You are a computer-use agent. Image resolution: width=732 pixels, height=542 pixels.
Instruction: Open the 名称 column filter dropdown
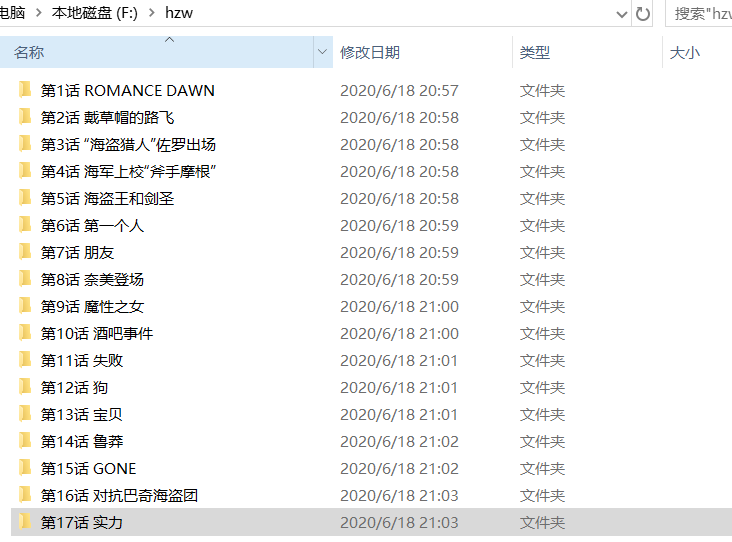coord(322,52)
